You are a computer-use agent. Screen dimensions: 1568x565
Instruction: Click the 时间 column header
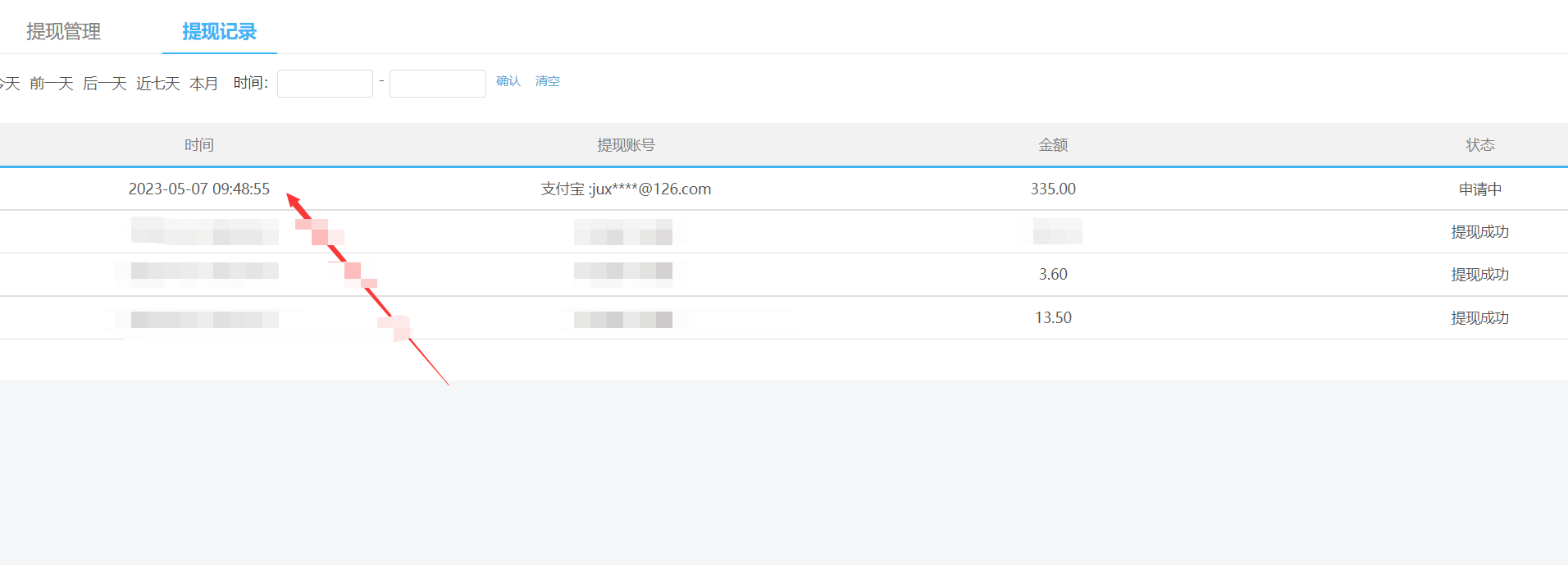tap(199, 145)
